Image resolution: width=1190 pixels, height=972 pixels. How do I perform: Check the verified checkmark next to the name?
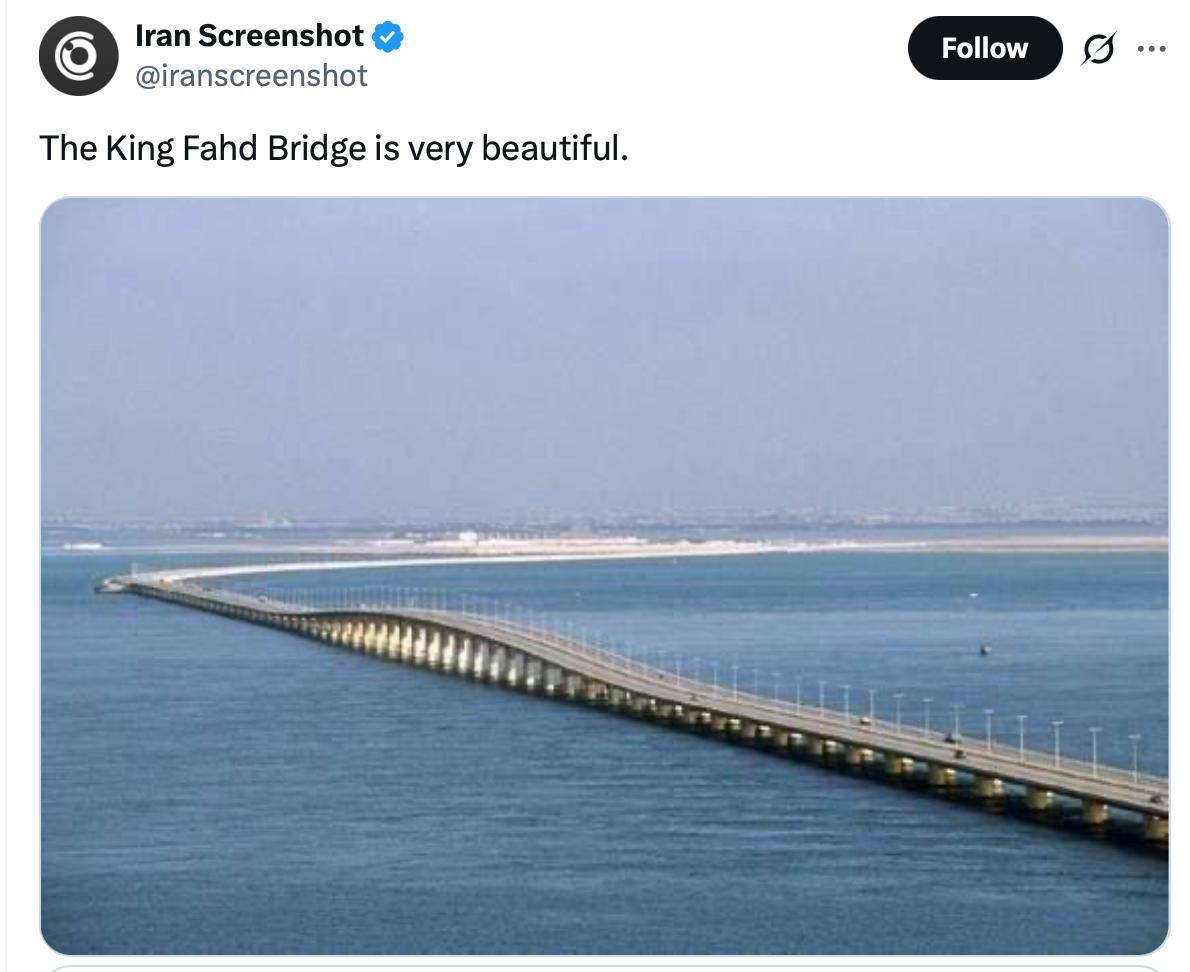point(388,37)
